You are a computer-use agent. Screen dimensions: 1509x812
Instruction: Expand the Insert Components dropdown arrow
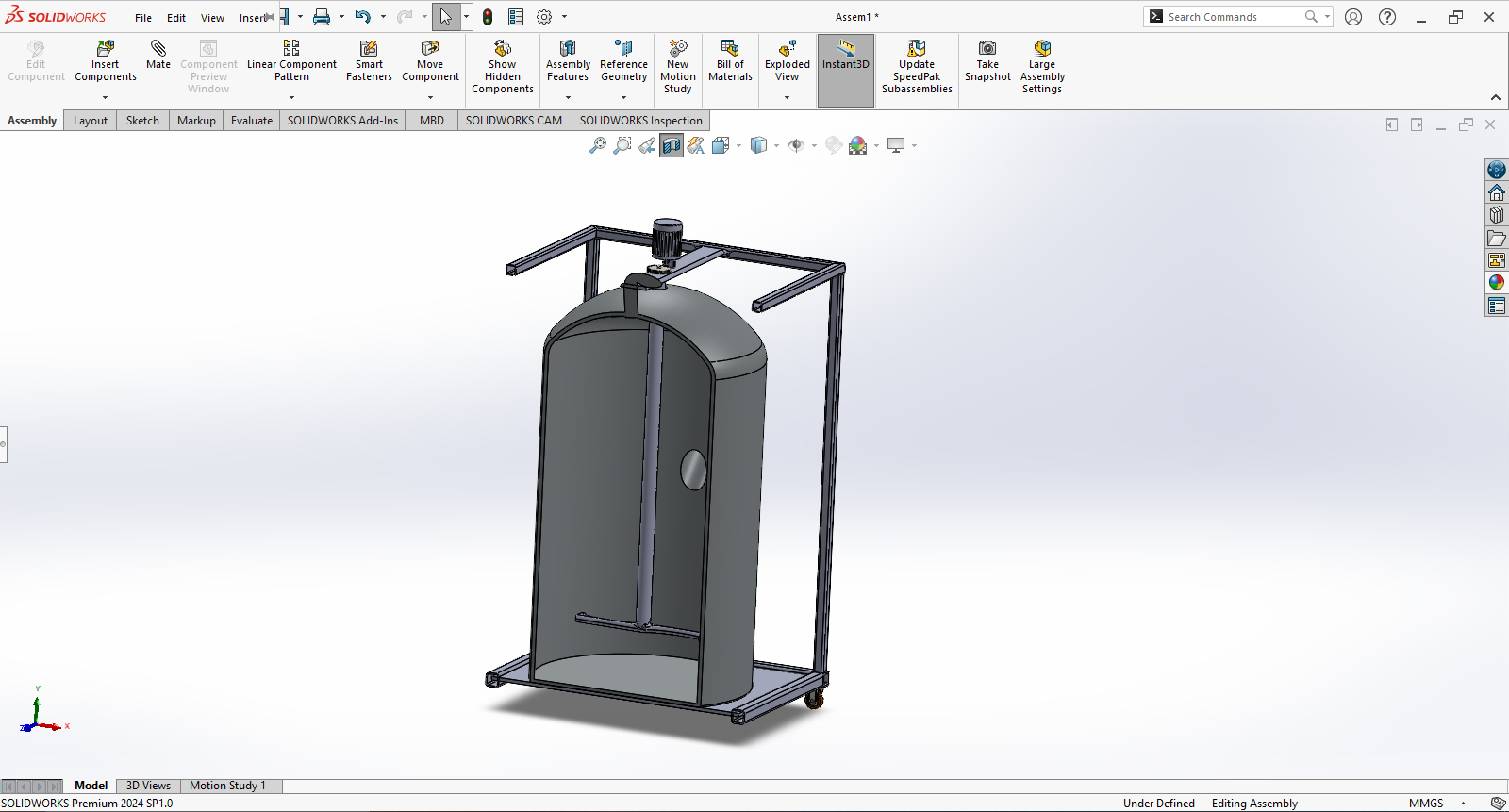pos(106,97)
